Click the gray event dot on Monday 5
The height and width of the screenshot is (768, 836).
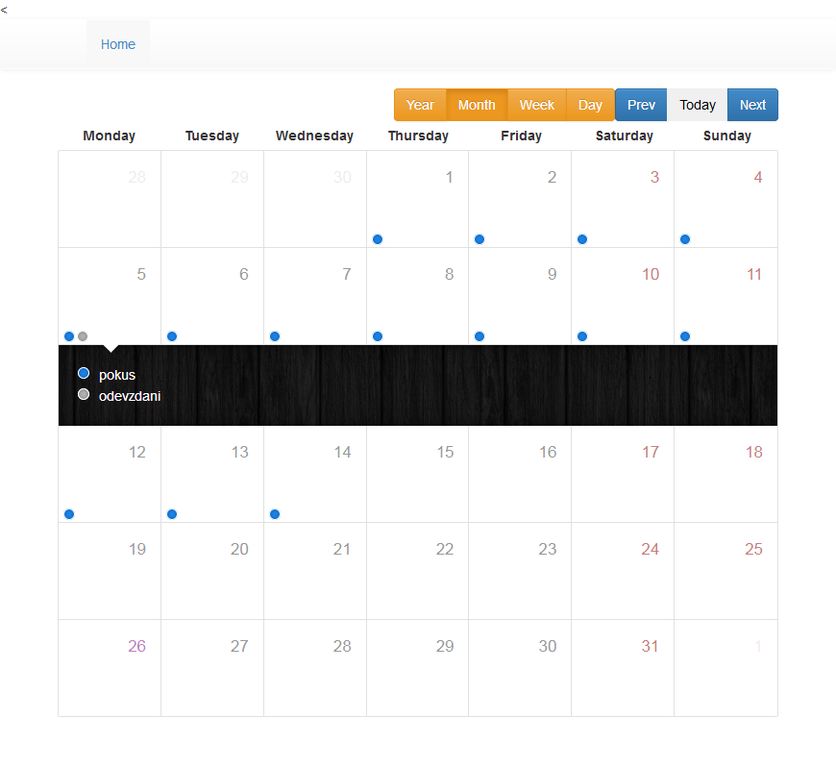[x=83, y=336]
